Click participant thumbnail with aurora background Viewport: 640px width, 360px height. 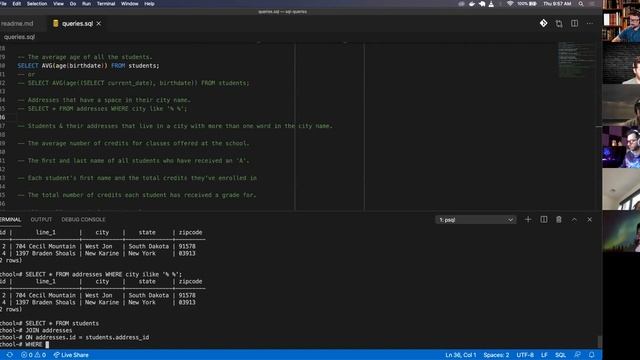point(621,231)
